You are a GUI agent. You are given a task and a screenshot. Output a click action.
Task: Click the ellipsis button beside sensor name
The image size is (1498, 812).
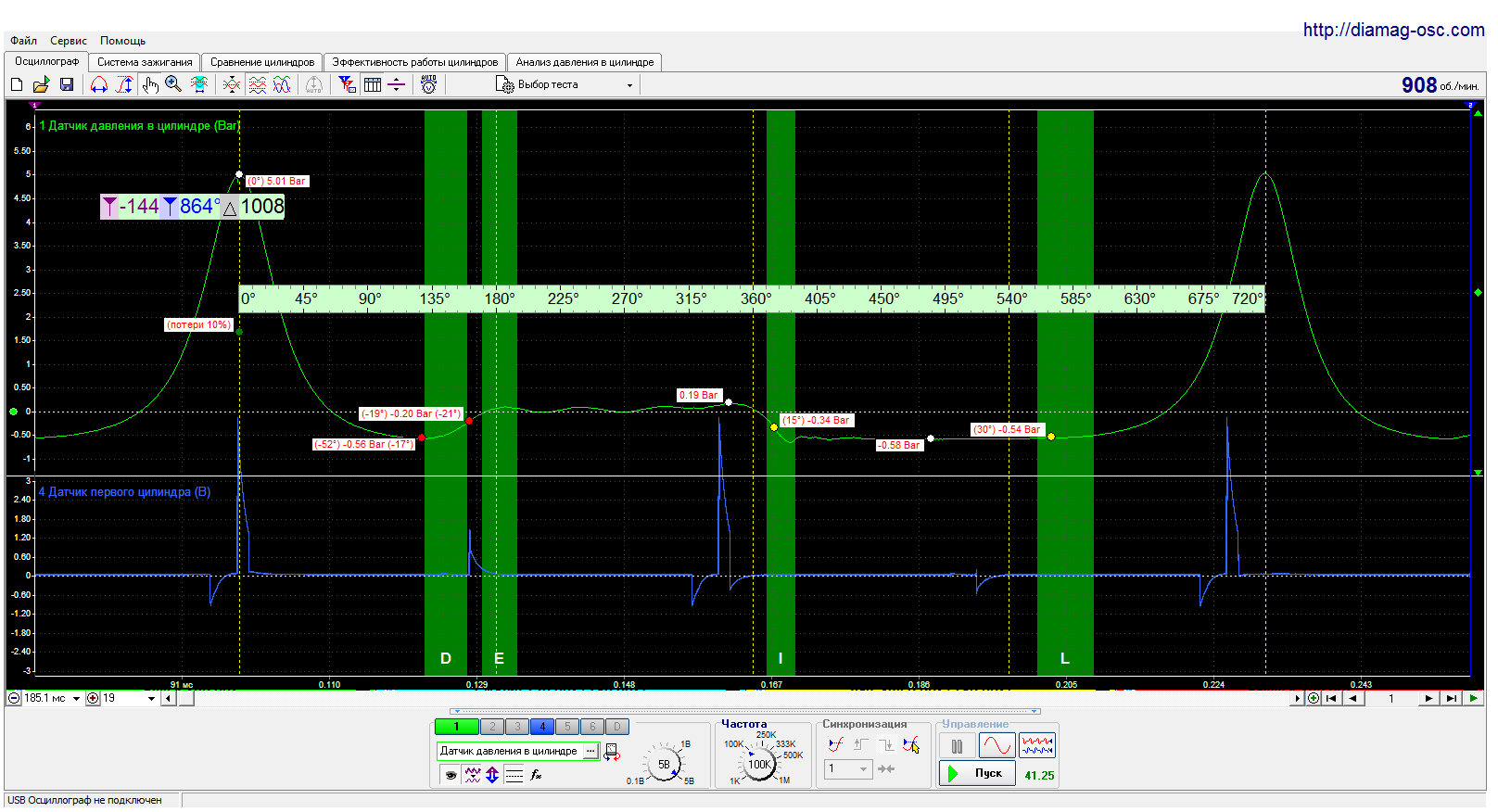click(x=591, y=751)
